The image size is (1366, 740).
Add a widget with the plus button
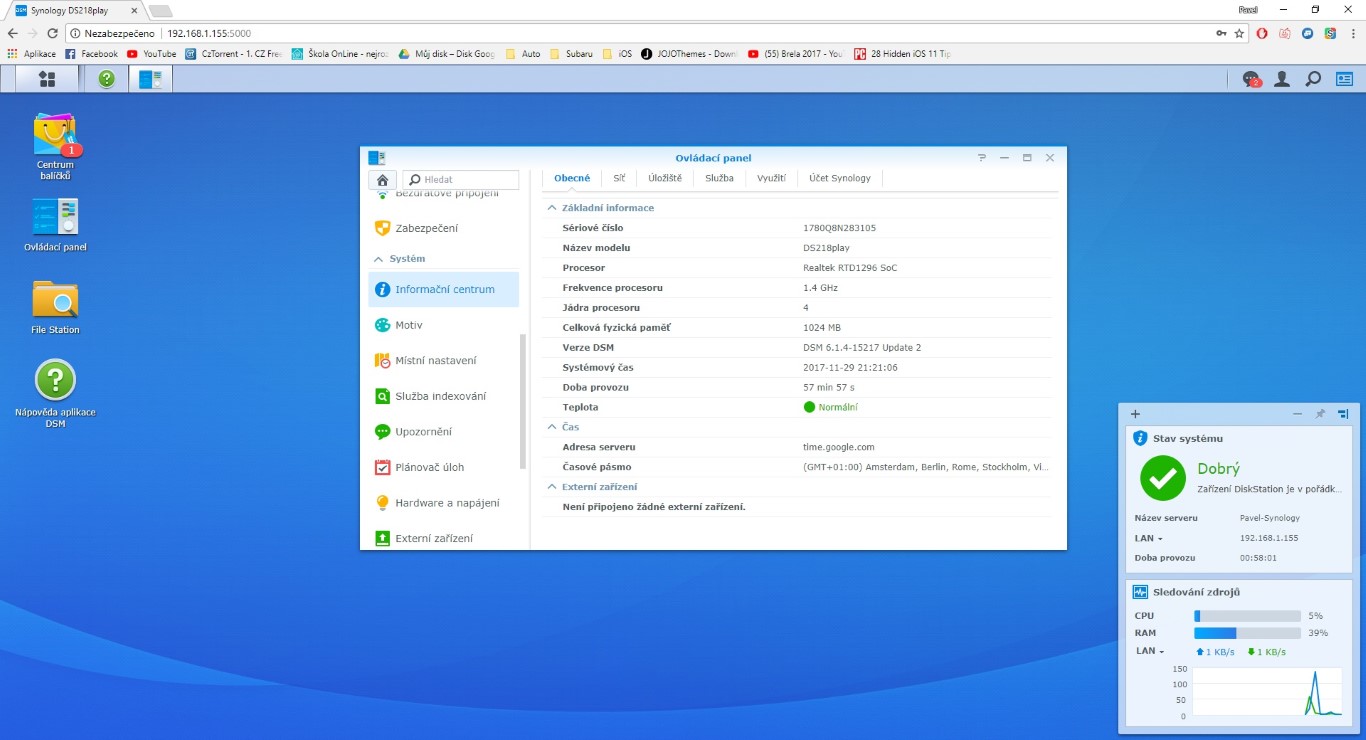click(1135, 414)
